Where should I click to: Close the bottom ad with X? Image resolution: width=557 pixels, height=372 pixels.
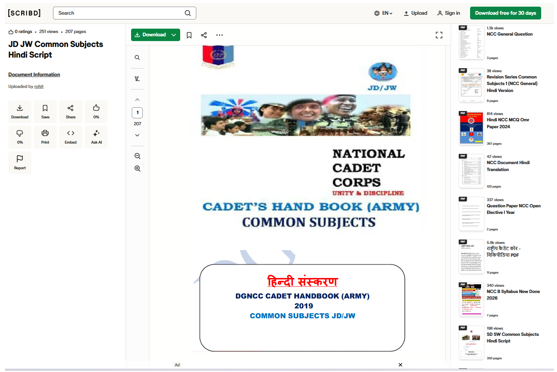(400, 365)
